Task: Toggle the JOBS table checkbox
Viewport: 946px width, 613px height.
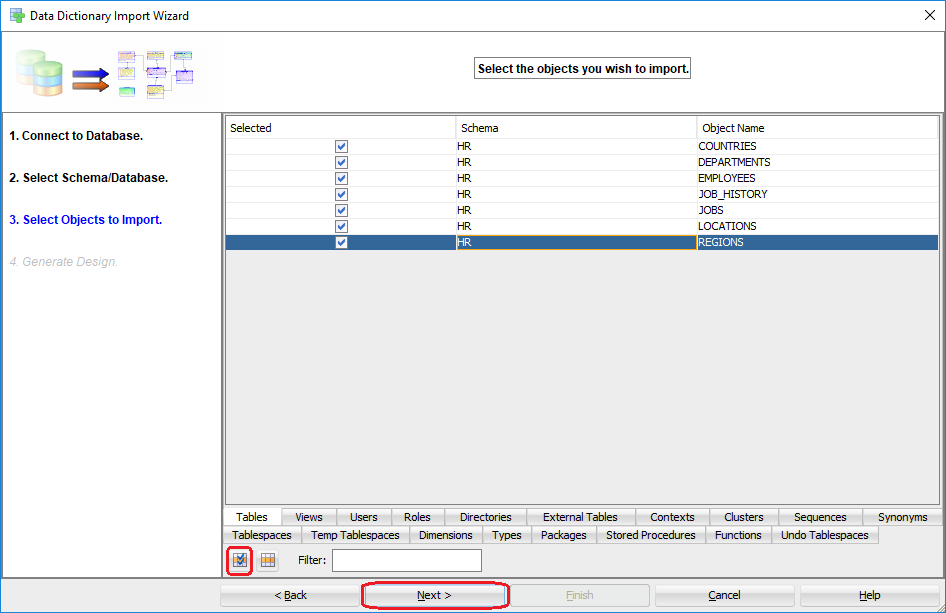Action: 342,210
